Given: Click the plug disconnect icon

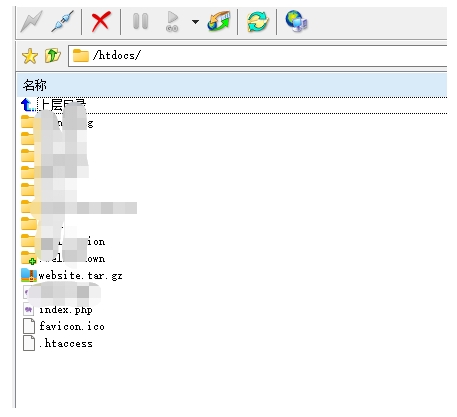Looking at the screenshot, I should (x=63, y=22).
